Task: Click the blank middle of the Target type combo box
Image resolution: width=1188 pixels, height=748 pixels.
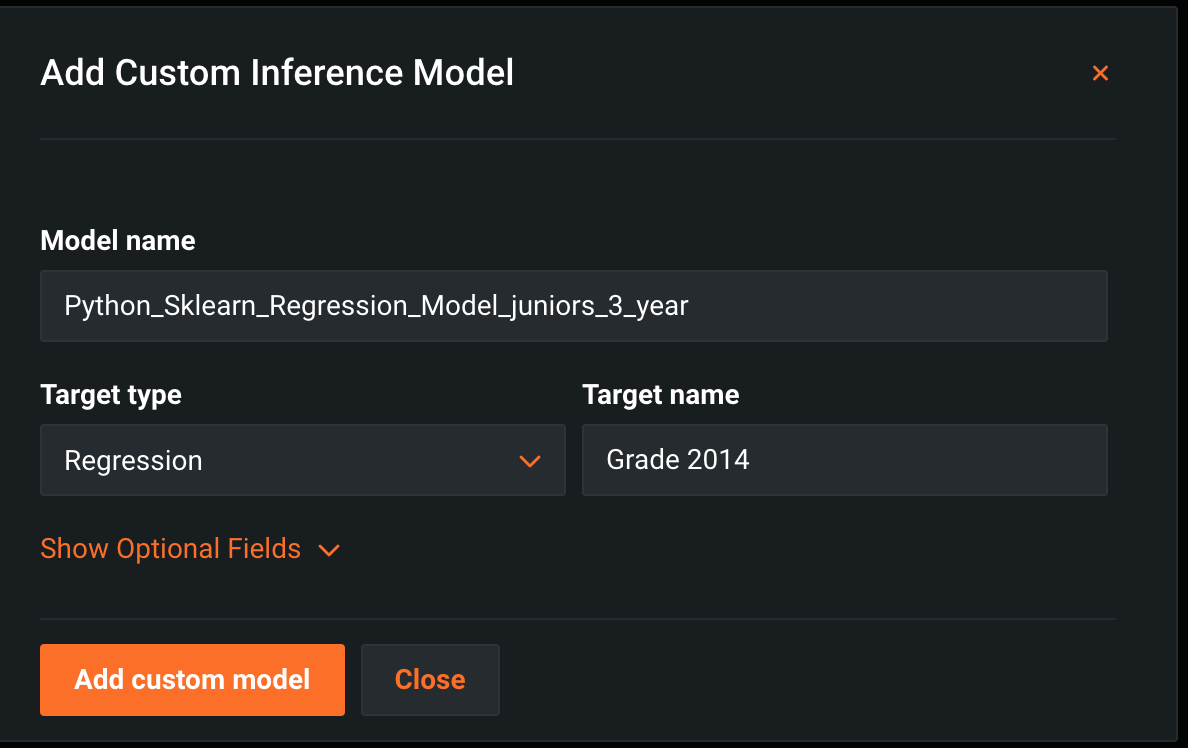Action: point(360,460)
